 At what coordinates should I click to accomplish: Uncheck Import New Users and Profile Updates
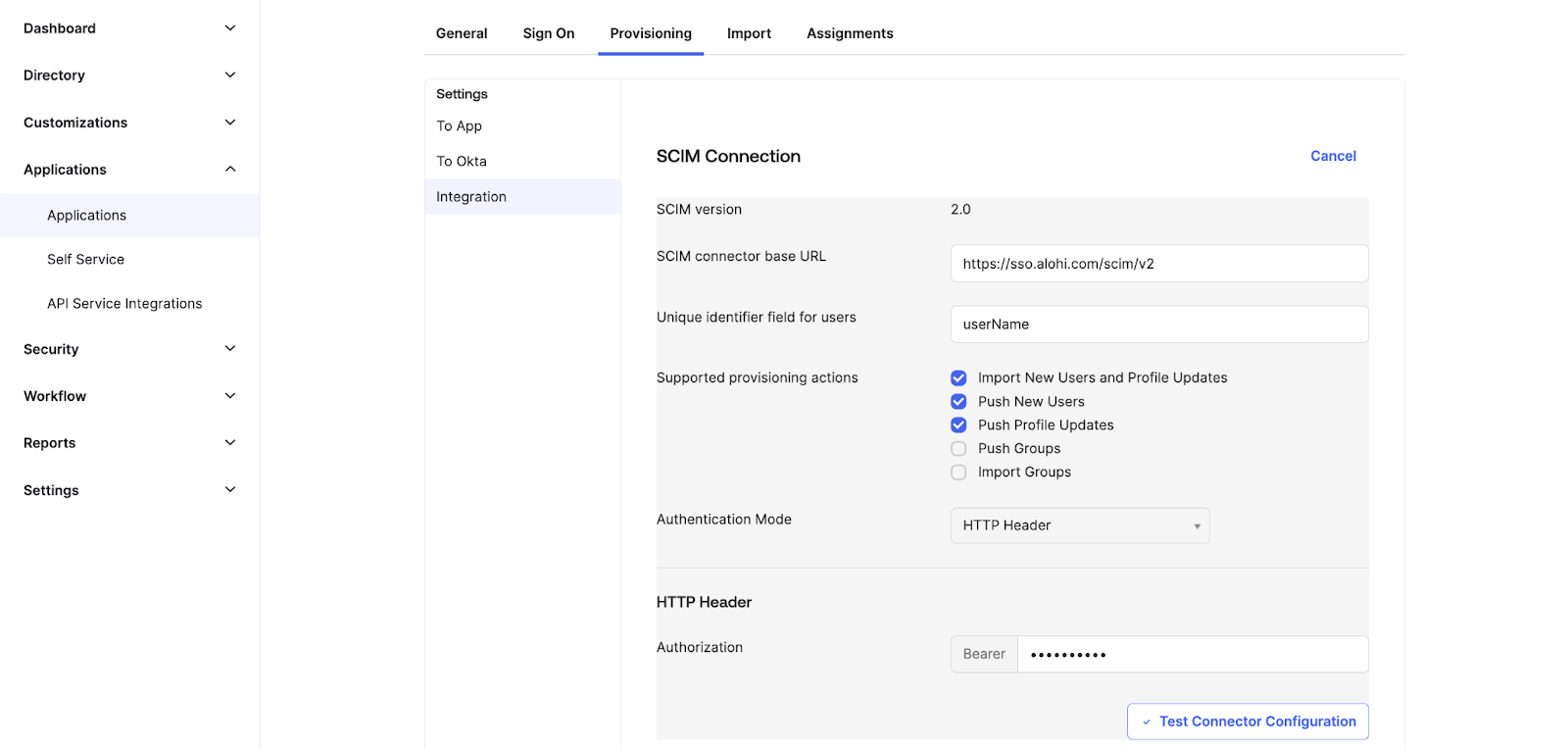(958, 378)
